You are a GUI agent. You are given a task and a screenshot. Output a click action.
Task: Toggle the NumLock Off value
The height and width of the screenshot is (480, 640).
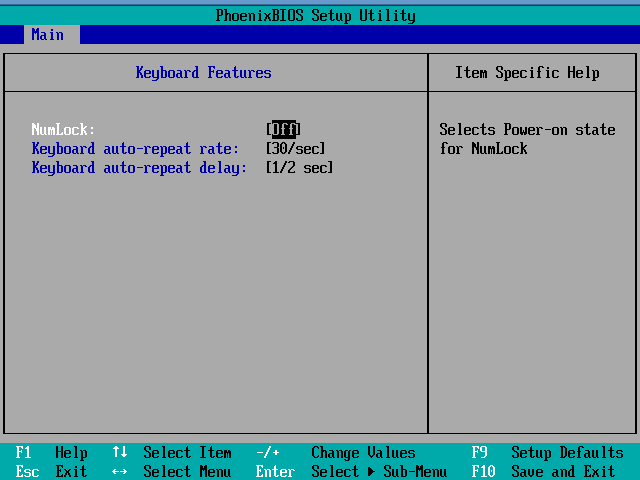[x=283, y=129]
